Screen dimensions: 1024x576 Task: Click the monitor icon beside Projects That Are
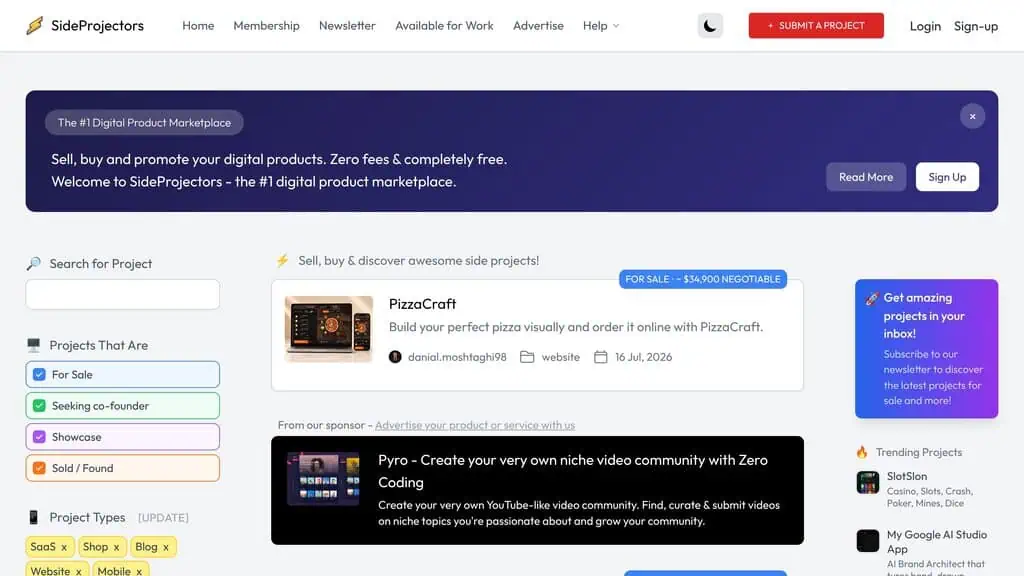point(33,345)
